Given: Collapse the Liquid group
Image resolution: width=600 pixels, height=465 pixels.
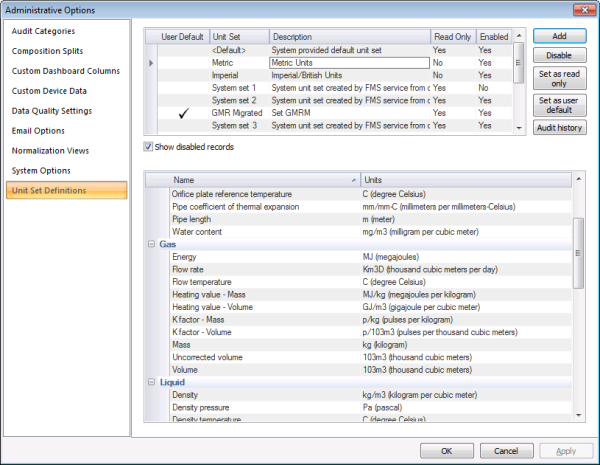Looking at the screenshot, I should [x=152, y=382].
